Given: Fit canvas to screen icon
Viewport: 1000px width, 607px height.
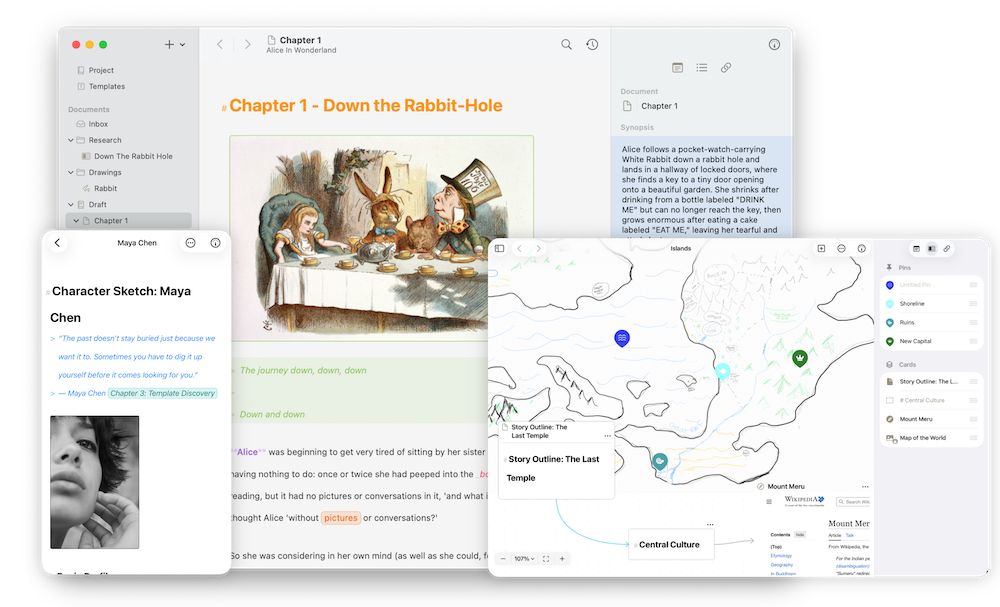Looking at the screenshot, I should pos(545,559).
